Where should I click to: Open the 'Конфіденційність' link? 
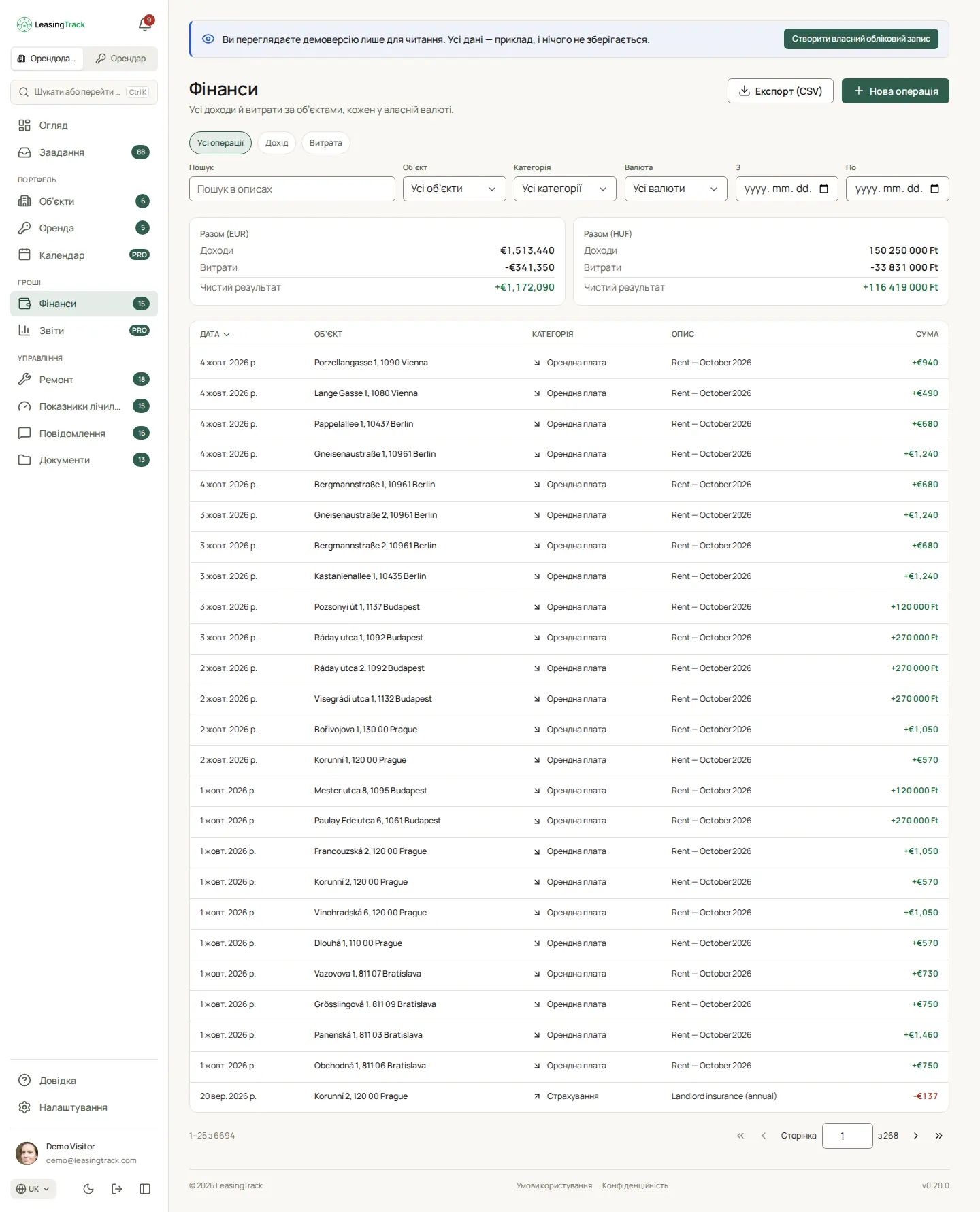tap(635, 1185)
